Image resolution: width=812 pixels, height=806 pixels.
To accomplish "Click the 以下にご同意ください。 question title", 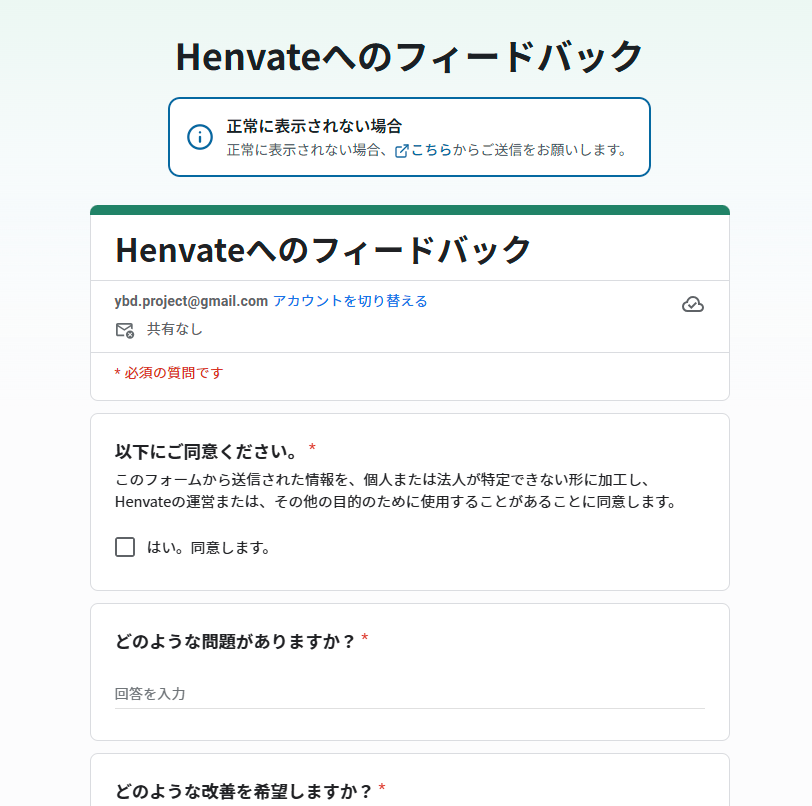I will [206, 452].
